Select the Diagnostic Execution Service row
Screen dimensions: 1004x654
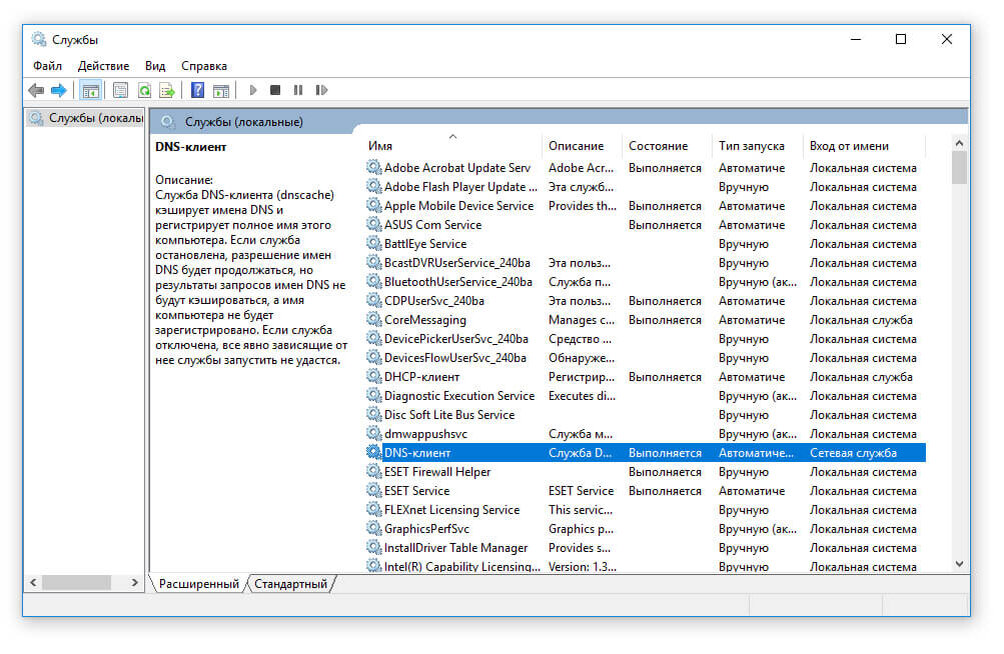645,396
